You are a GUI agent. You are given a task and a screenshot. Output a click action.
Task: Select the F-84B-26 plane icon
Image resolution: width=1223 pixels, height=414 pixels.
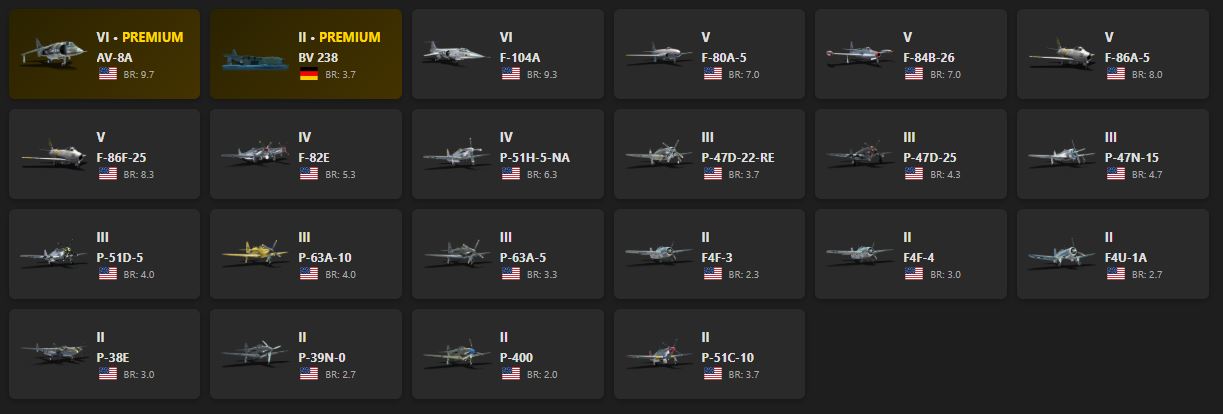[x=858, y=55]
